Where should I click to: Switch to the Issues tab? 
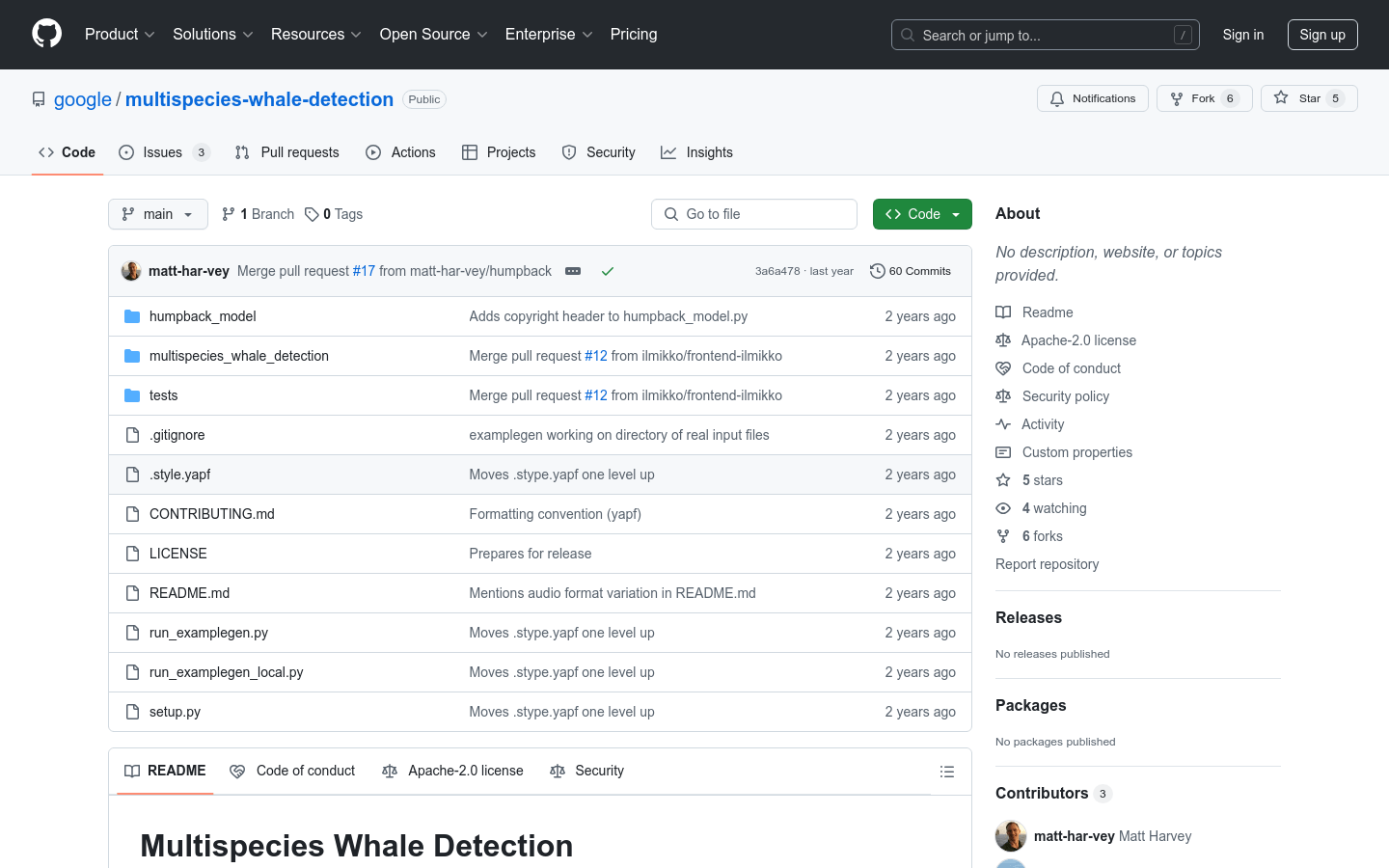point(164,152)
